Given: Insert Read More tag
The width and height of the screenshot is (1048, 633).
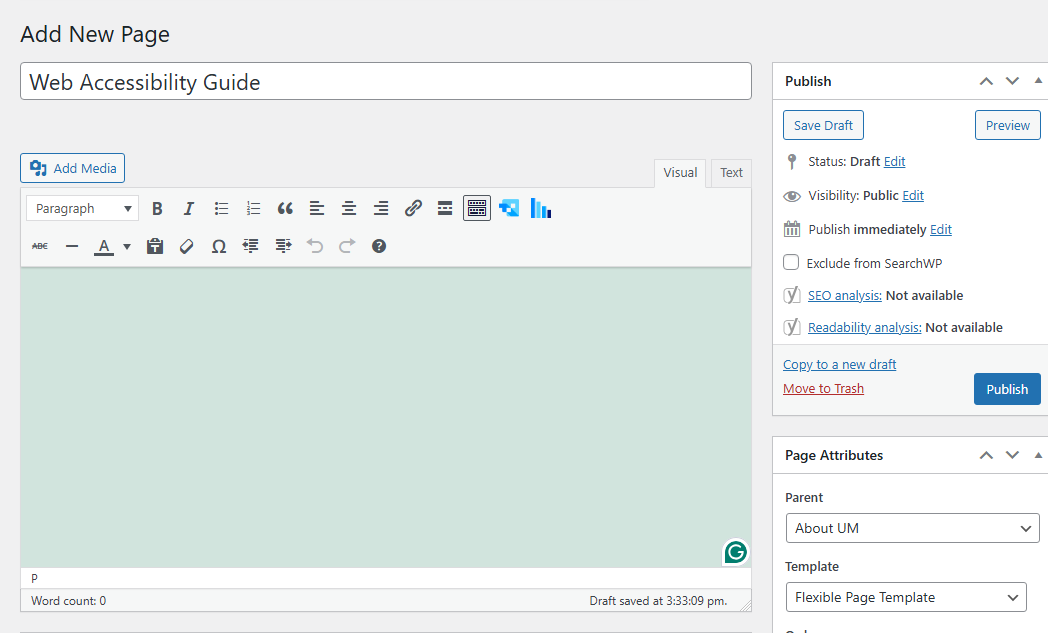Looking at the screenshot, I should click(445, 209).
